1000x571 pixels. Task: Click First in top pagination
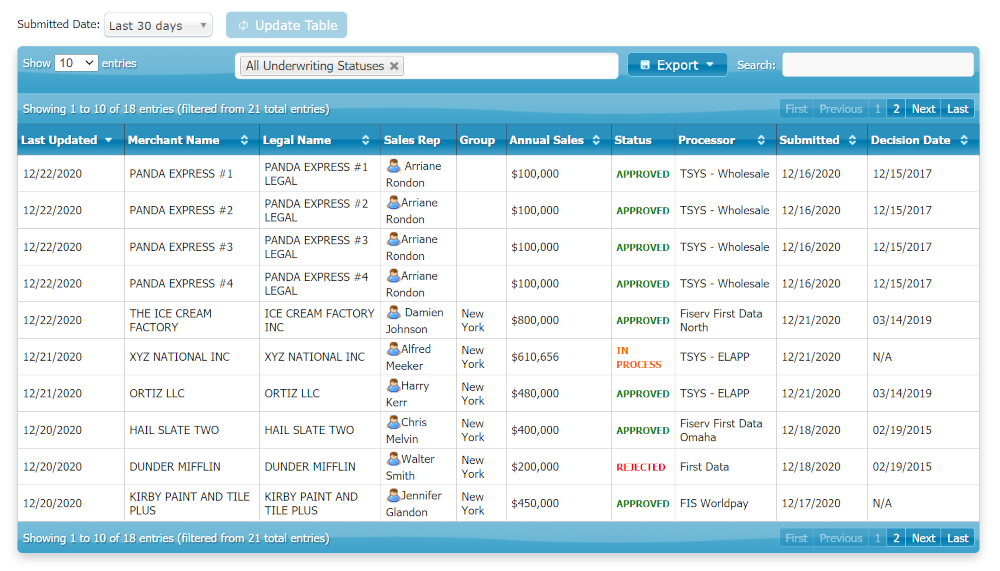796,109
